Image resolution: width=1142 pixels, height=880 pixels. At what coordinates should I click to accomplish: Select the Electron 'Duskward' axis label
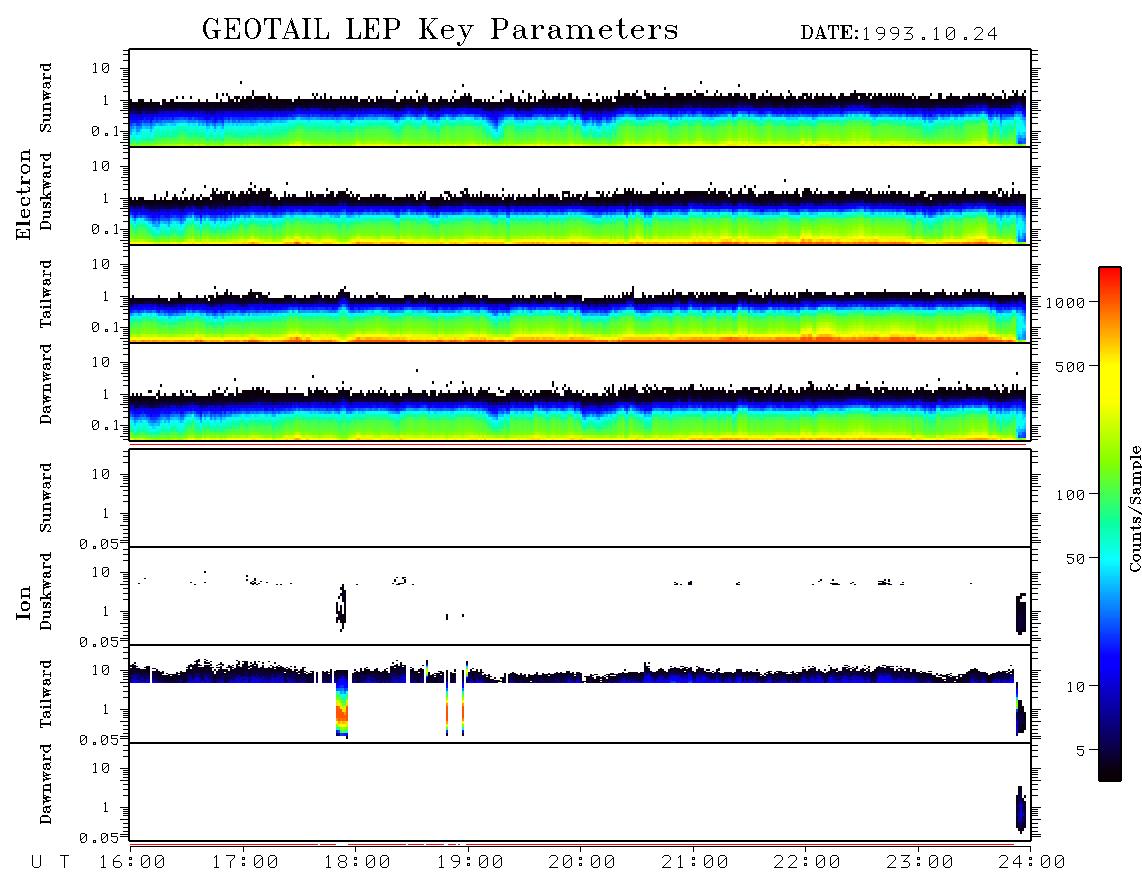pos(45,192)
